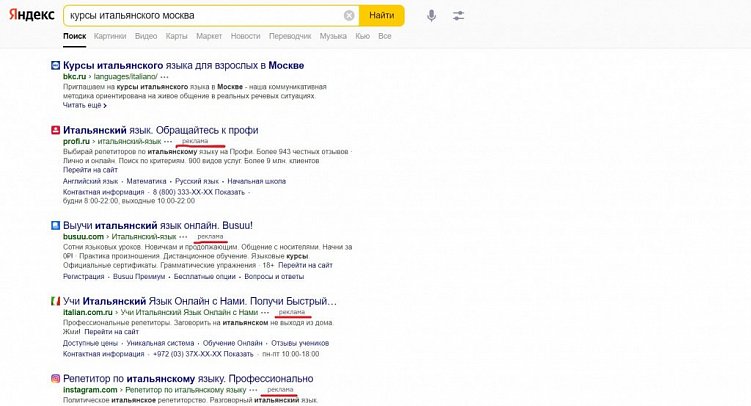Open result Итальянский язык. Обращайтесь к профи
Screen dimensions: 751x406
click(161, 130)
